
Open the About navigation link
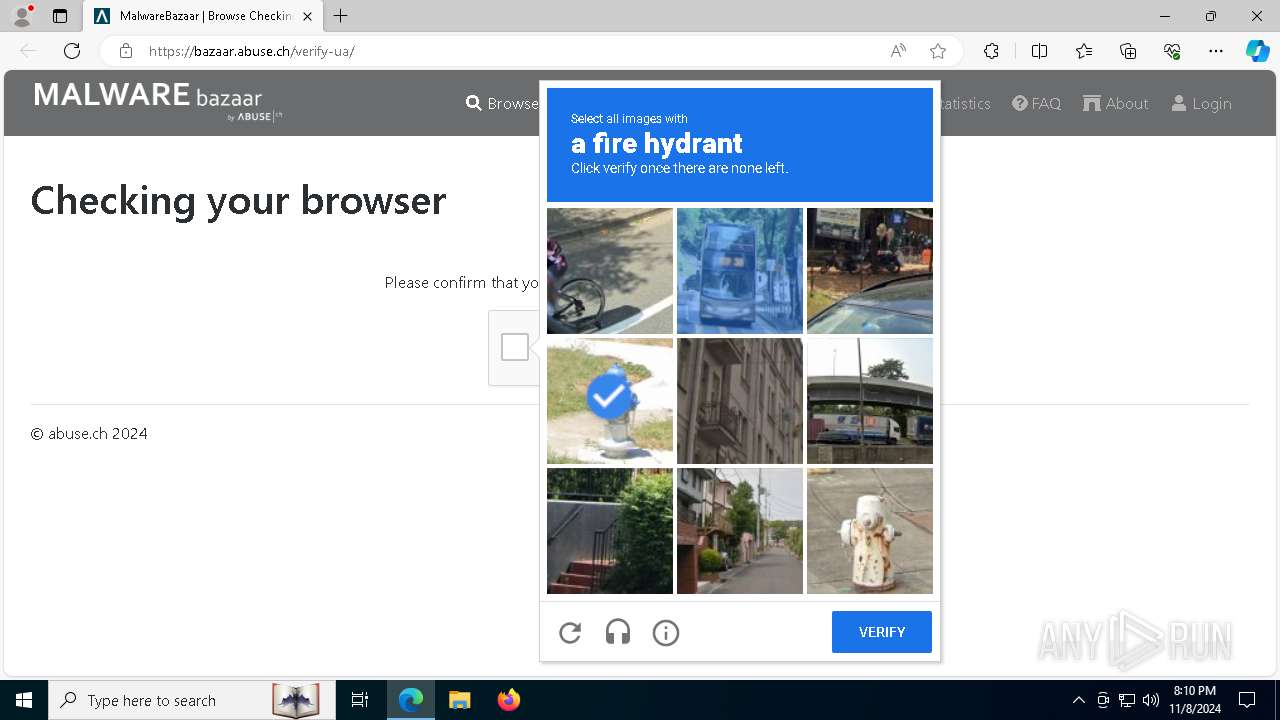1115,103
